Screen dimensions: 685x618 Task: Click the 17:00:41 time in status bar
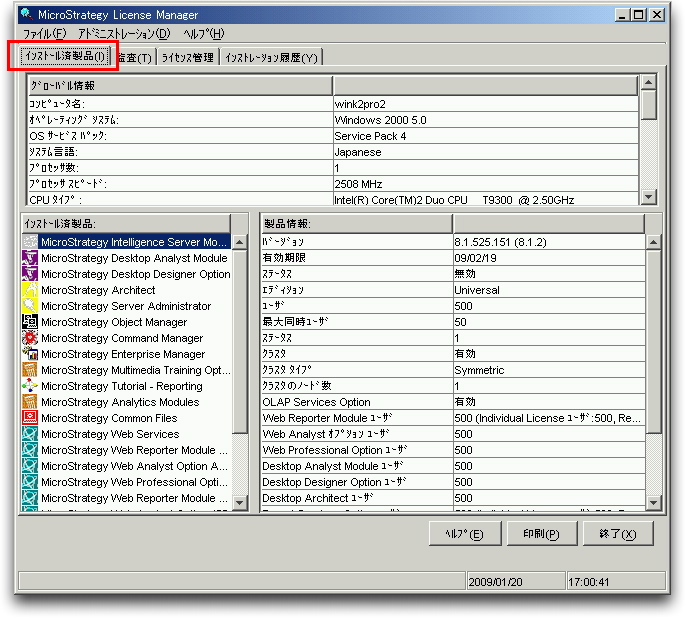click(x=588, y=582)
